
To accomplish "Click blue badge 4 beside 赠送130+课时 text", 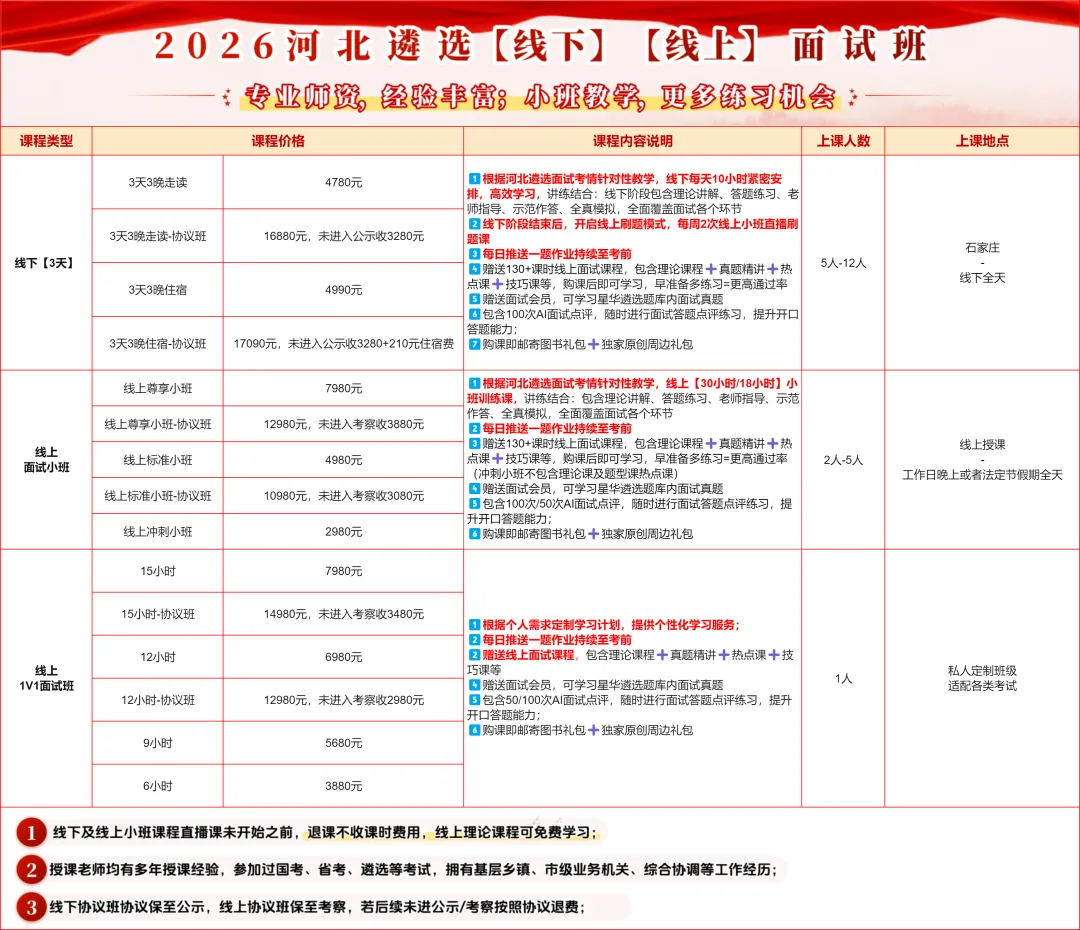I will tap(474, 268).
